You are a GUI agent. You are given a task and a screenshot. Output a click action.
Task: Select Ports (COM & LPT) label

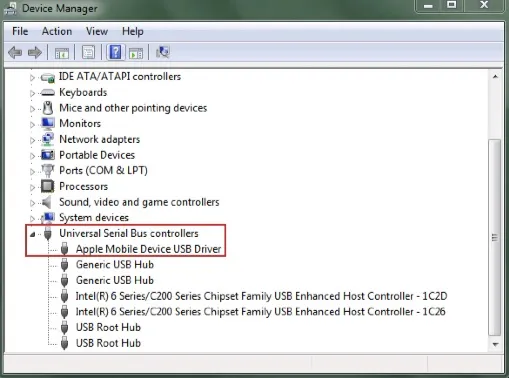(103, 171)
